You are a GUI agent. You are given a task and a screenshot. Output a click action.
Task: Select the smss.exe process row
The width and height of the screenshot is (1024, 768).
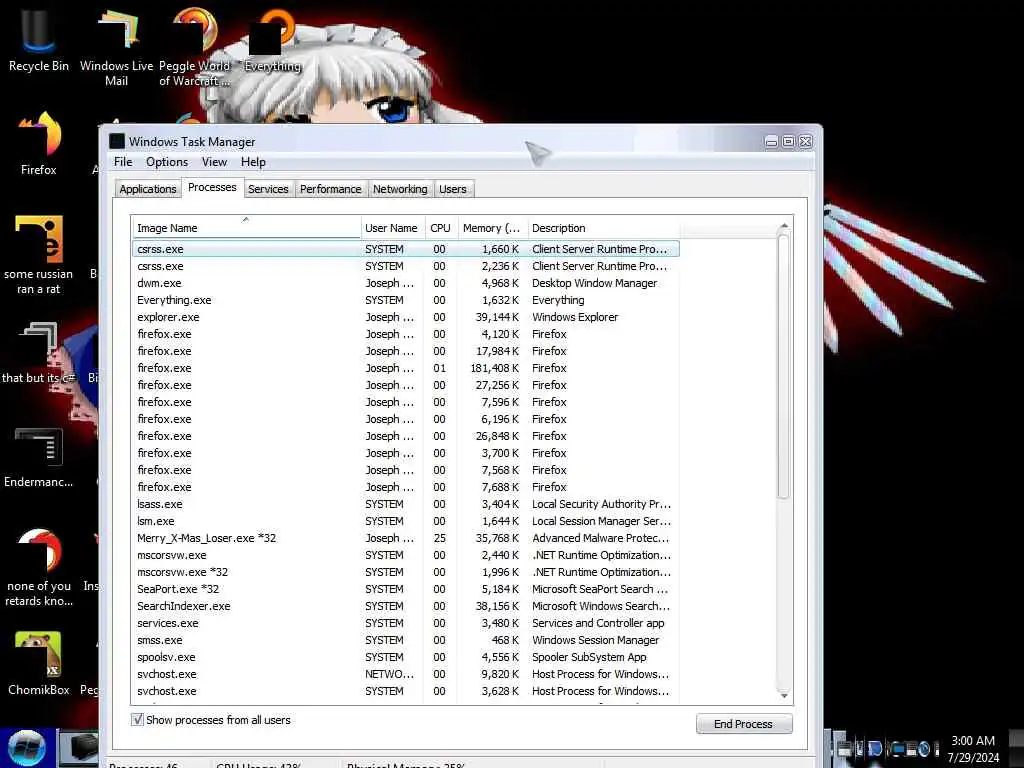[406, 639]
